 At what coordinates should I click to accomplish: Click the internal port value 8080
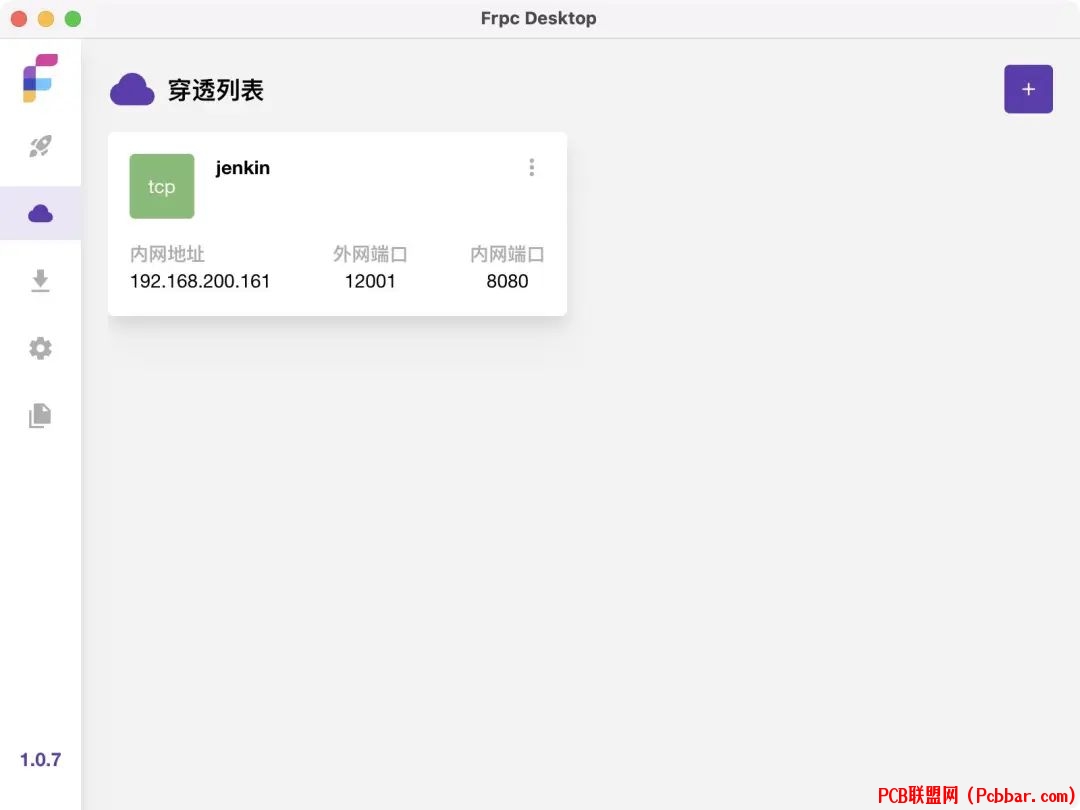pyautogui.click(x=507, y=281)
